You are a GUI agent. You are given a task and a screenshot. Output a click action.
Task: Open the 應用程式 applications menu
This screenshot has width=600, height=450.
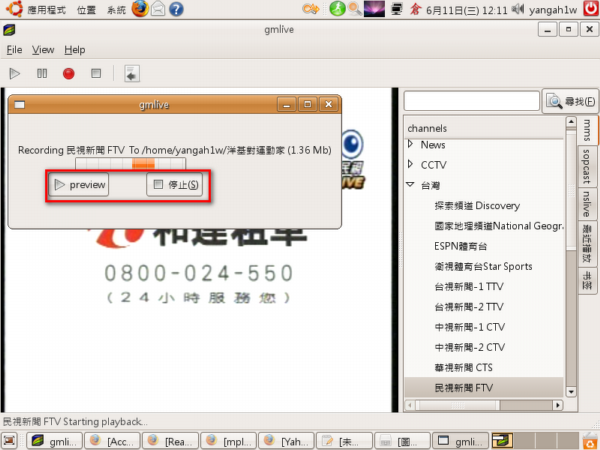[x=46, y=10]
